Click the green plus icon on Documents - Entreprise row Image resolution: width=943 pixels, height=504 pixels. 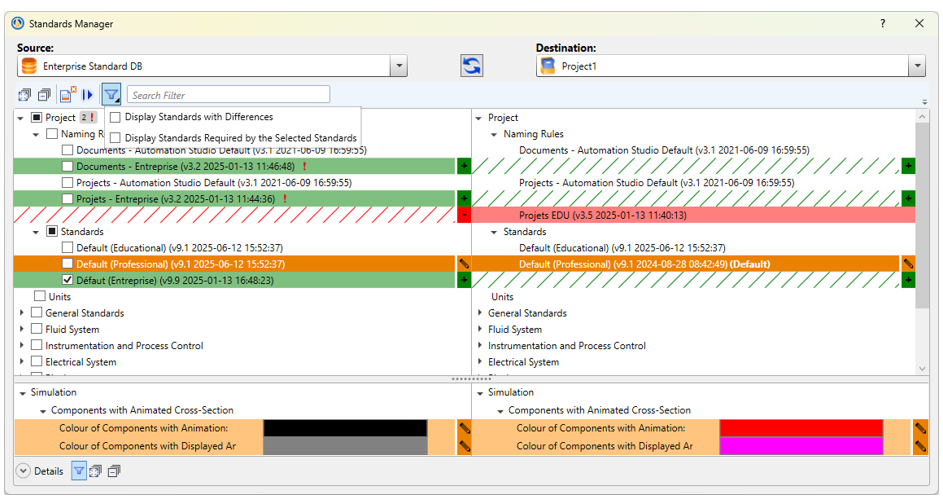point(464,167)
